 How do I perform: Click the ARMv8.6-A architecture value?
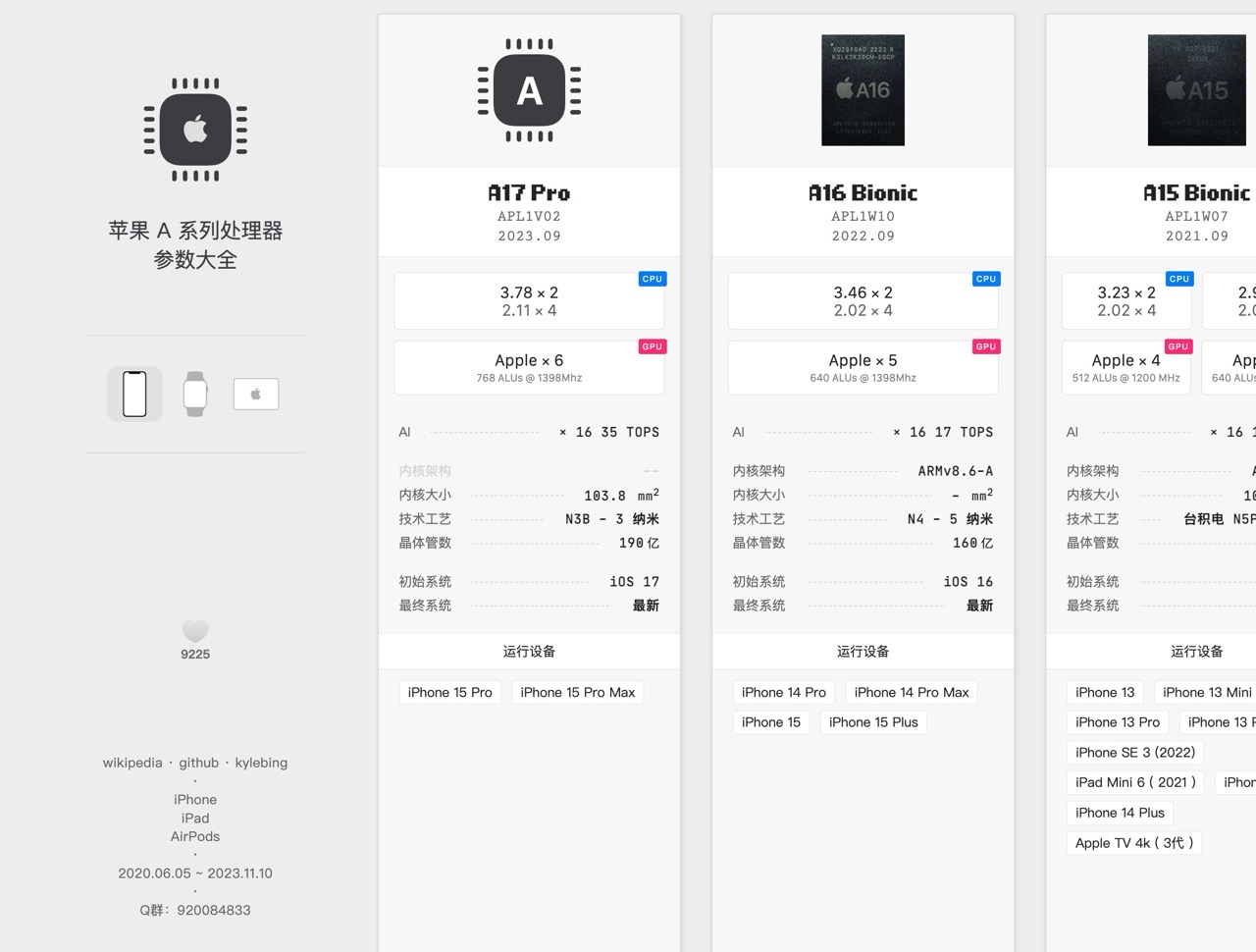pos(956,471)
